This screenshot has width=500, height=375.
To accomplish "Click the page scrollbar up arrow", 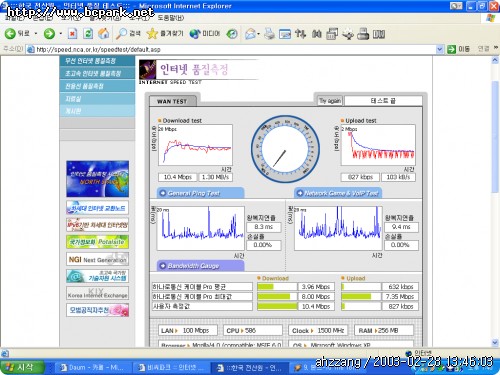I will pos(495,60).
